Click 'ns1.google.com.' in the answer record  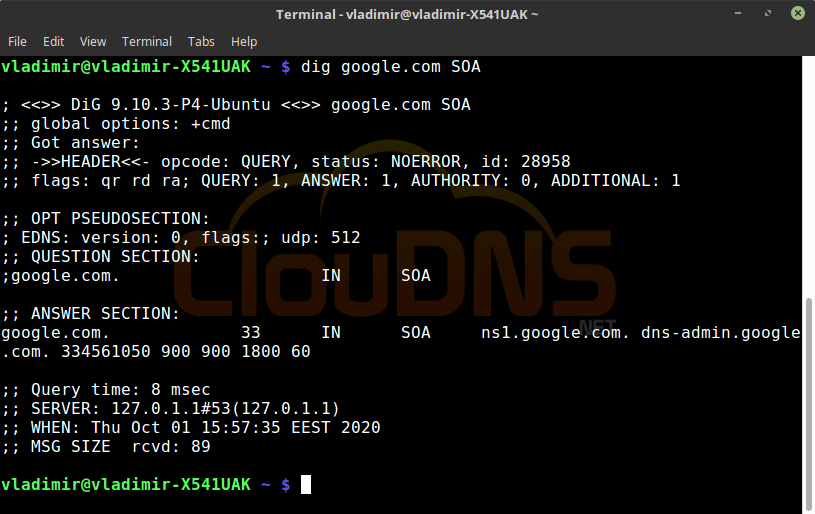tap(556, 333)
